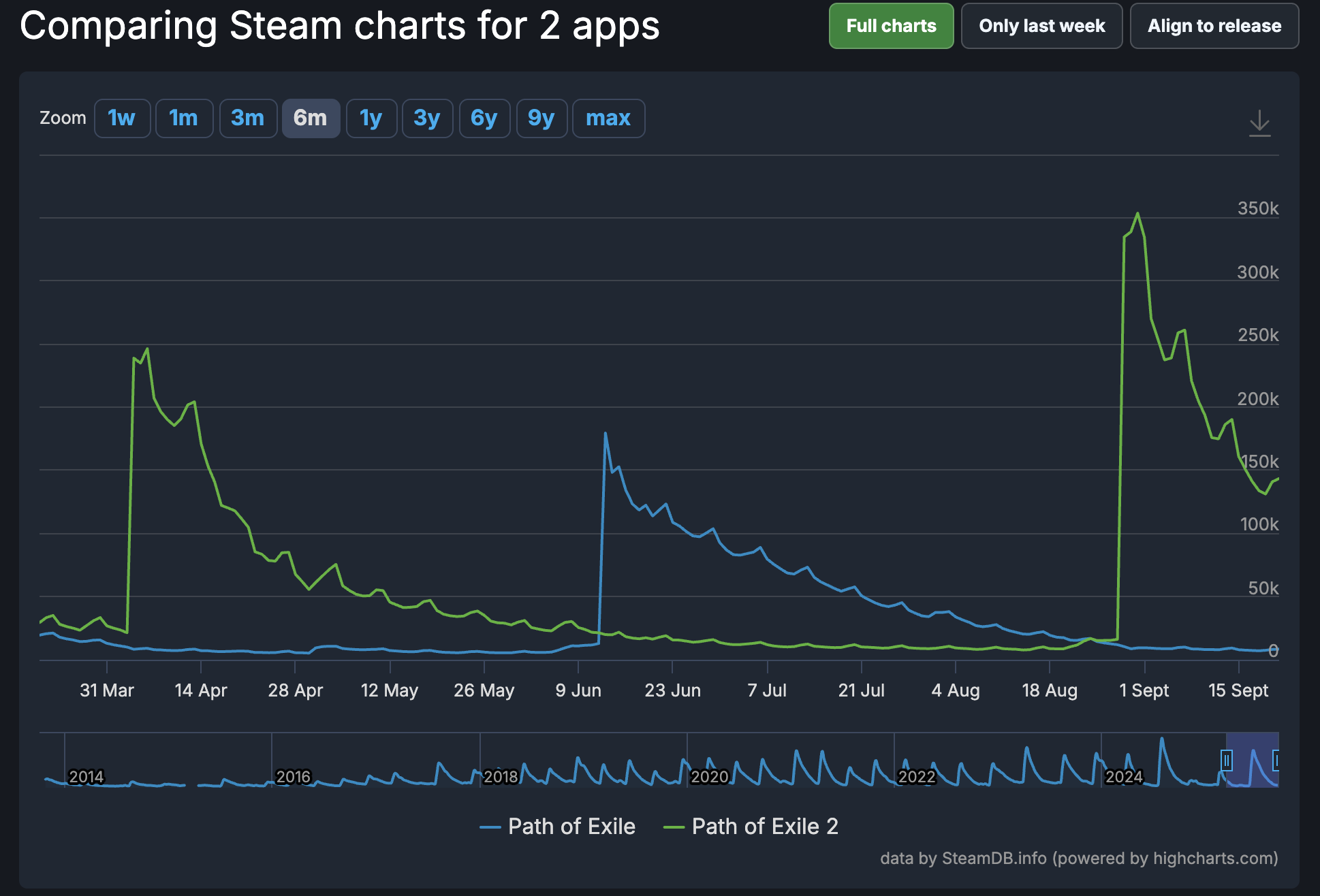The height and width of the screenshot is (896, 1320).
Task: Click the 1 Sept axis label
Action: point(1144,690)
